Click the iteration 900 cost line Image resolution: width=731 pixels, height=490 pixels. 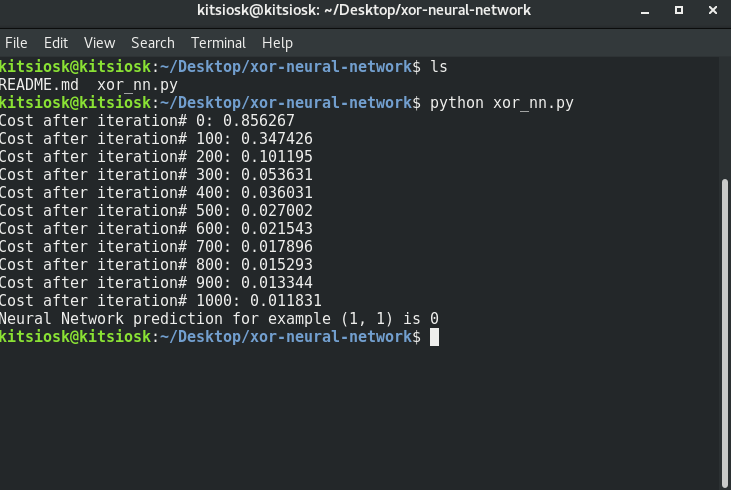156,283
